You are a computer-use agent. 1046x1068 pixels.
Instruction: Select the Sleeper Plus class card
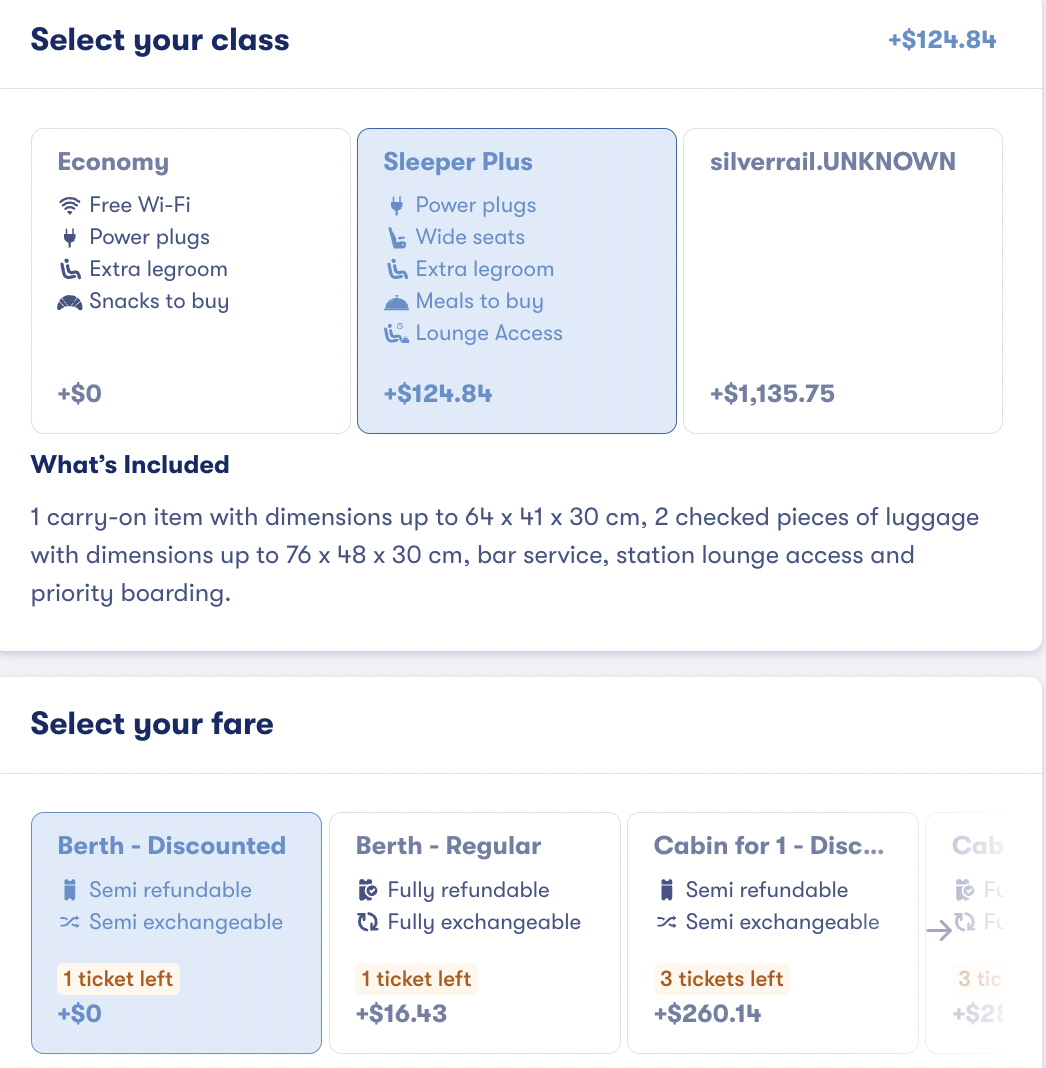pyautogui.click(x=516, y=281)
